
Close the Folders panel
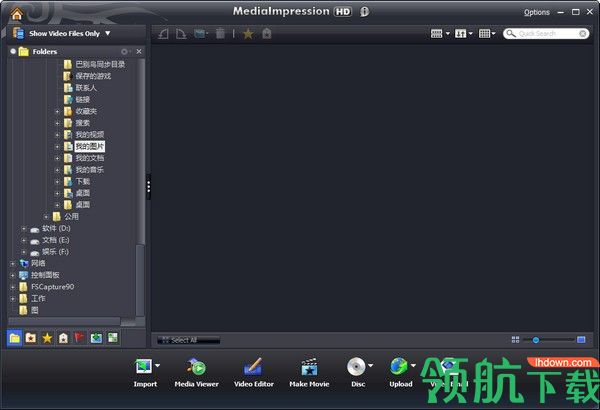point(139,51)
